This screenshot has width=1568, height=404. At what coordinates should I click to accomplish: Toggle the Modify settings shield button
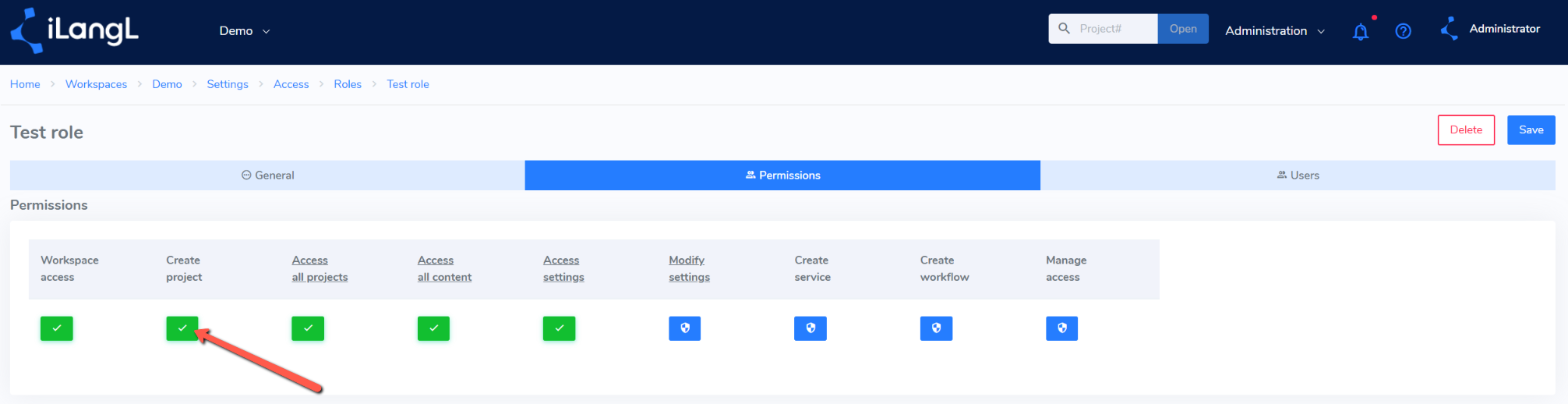[x=685, y=328]
